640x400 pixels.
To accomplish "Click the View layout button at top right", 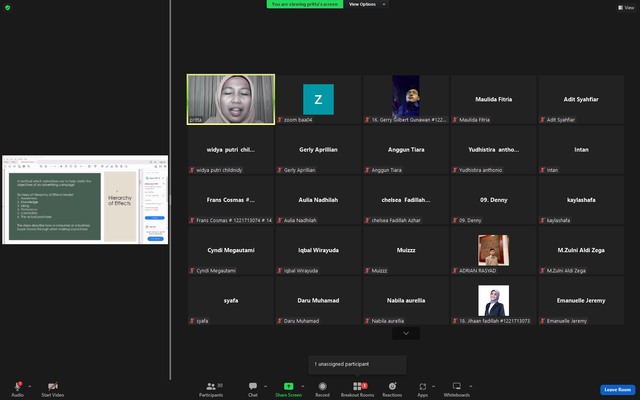I will tap(626, 7).
